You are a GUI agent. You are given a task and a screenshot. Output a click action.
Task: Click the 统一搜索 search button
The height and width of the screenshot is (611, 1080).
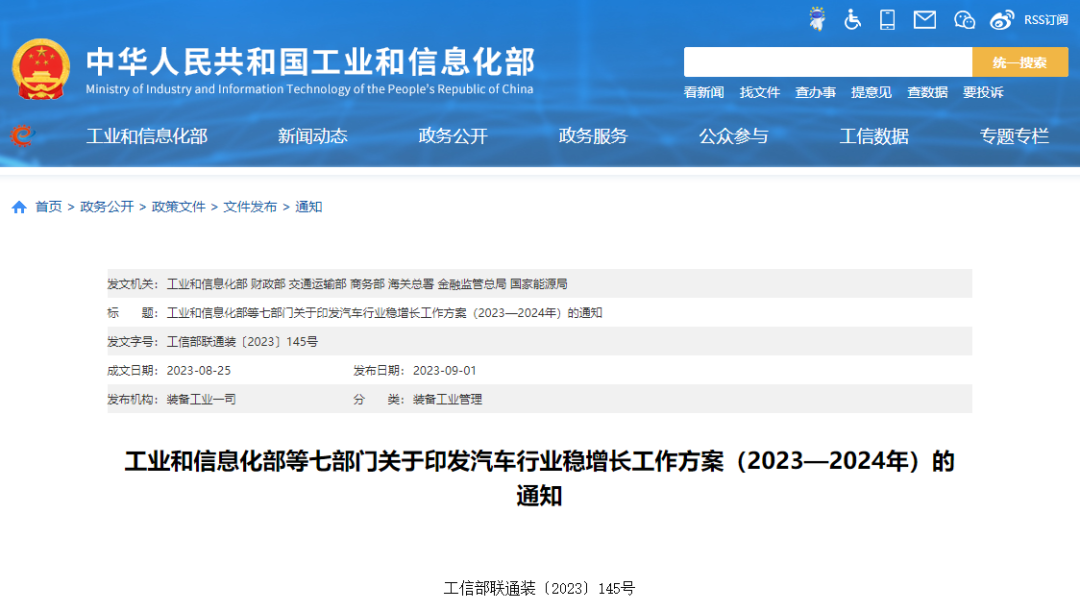coord(1019,62)
